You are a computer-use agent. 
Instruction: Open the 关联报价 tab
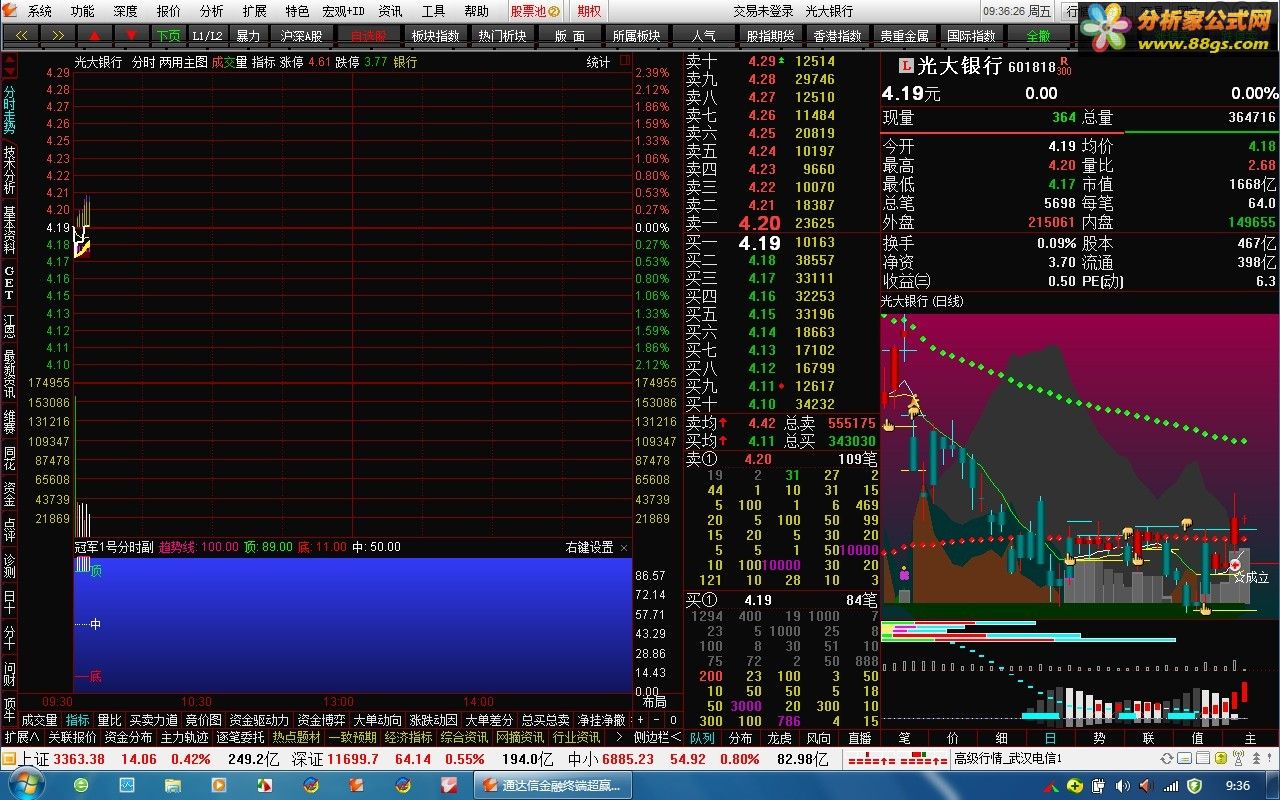point(72,737)
